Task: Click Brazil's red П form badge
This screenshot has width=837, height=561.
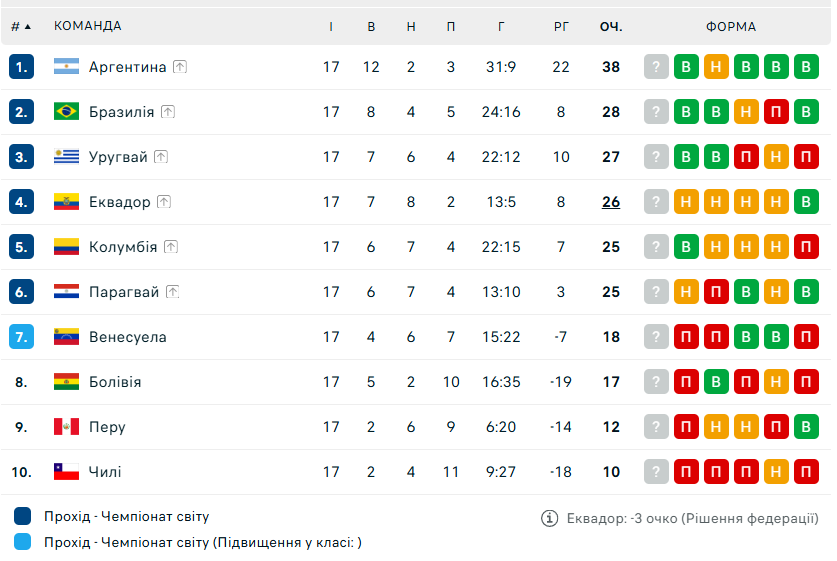Action: pos(776,112)
